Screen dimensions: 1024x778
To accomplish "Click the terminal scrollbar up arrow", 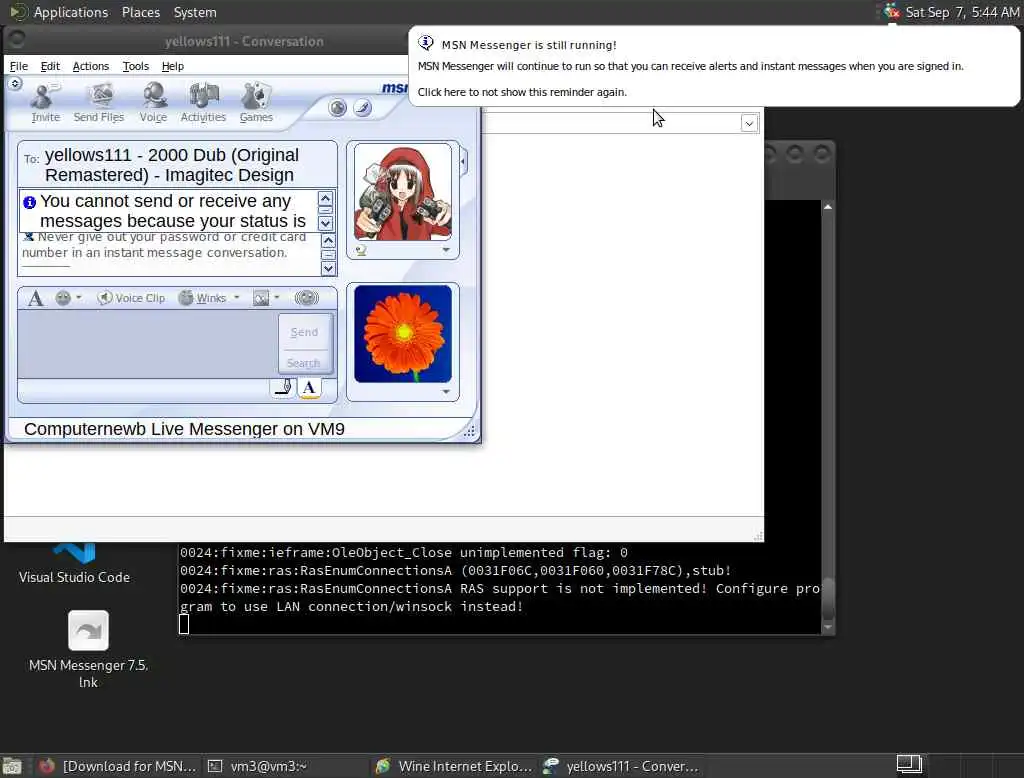I will pos(827,207).
